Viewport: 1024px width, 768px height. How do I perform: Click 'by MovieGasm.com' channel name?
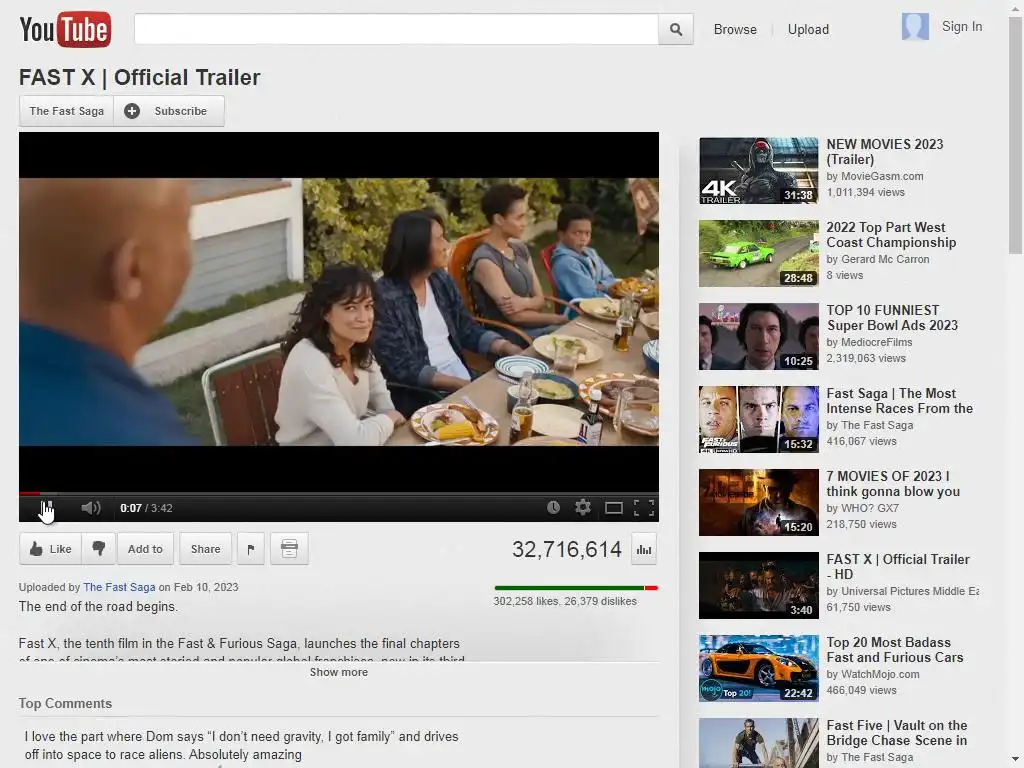(874, 176)
